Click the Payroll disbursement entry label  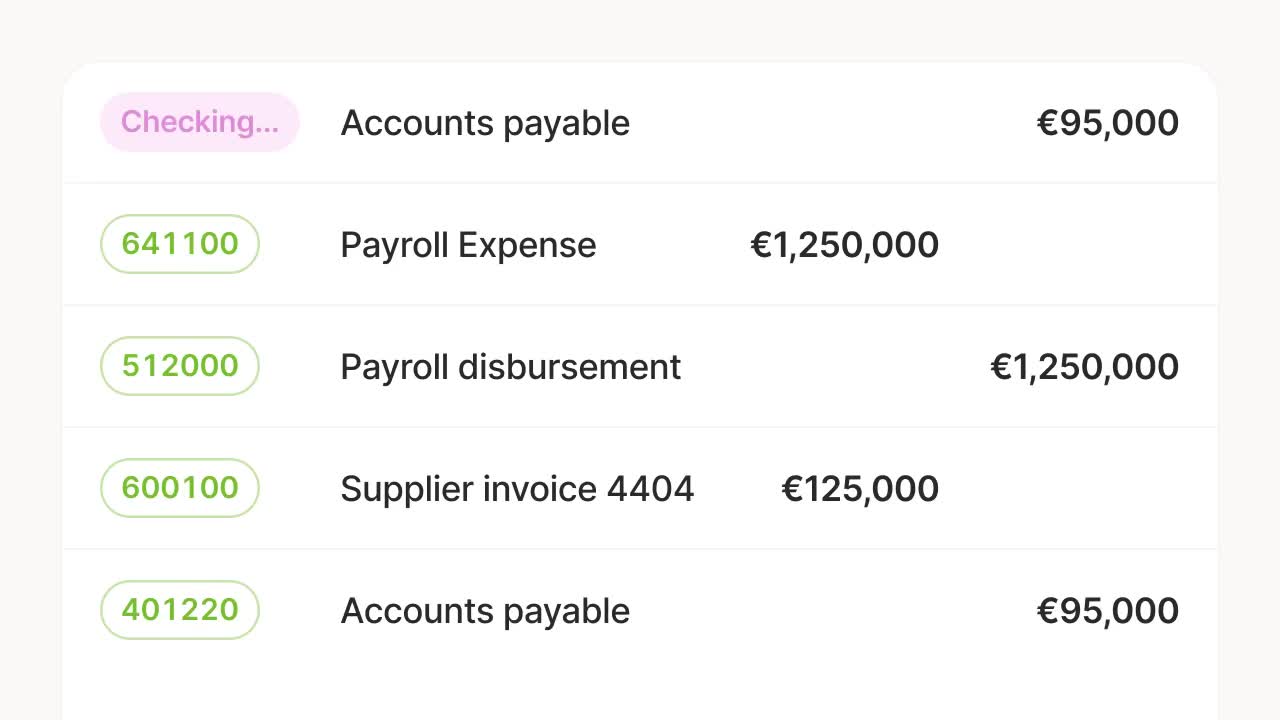tap(510, 367)
